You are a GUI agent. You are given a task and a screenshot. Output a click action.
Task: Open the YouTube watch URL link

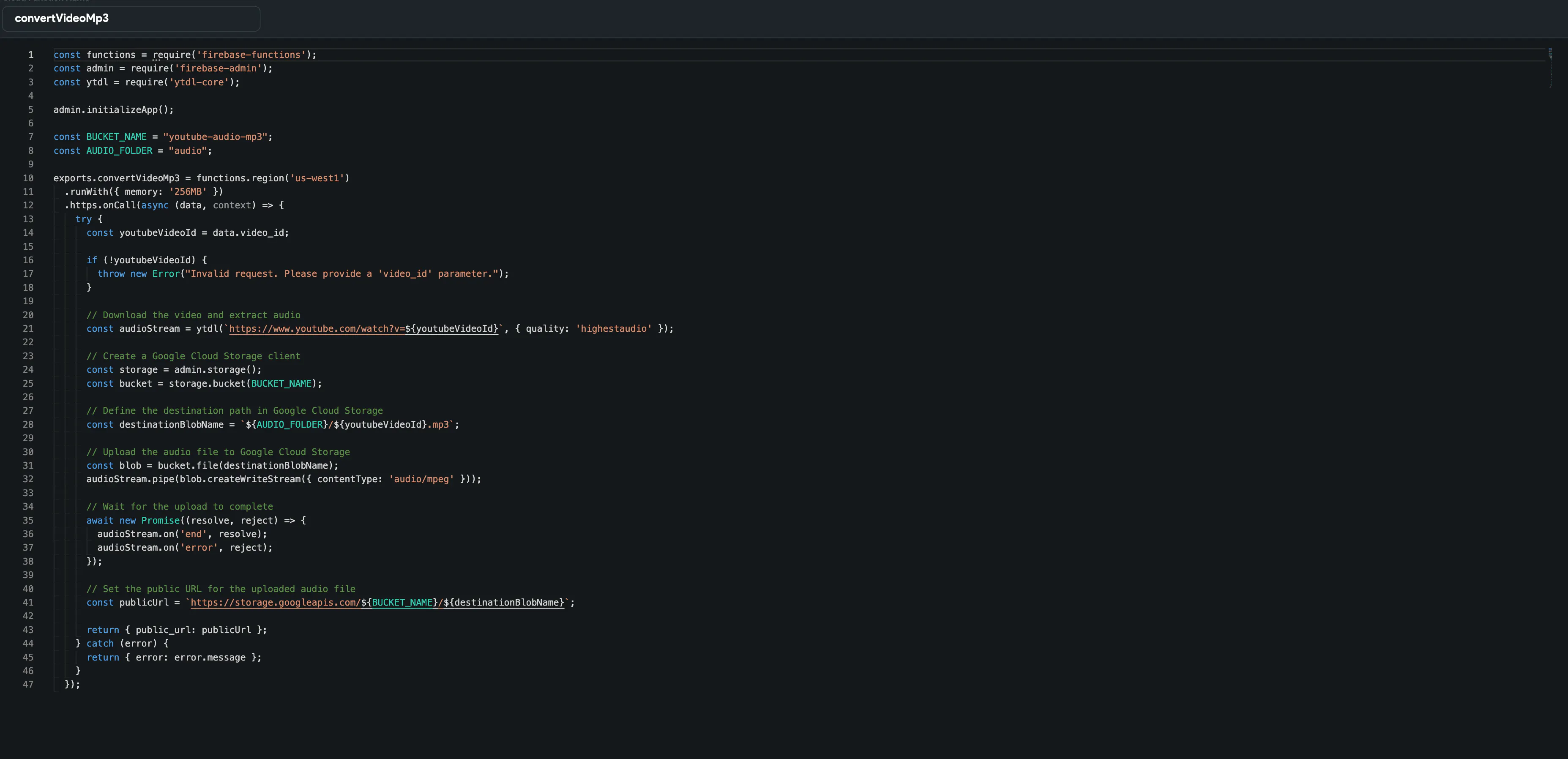pyautogui.click(x=363, y=329)
